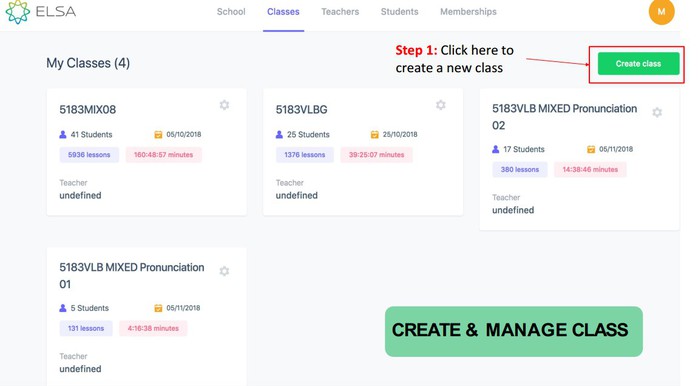Click student icon next to 41 Students
This screenshot has height=386, width=698.
pyautogui.click(x=63, y=134)
